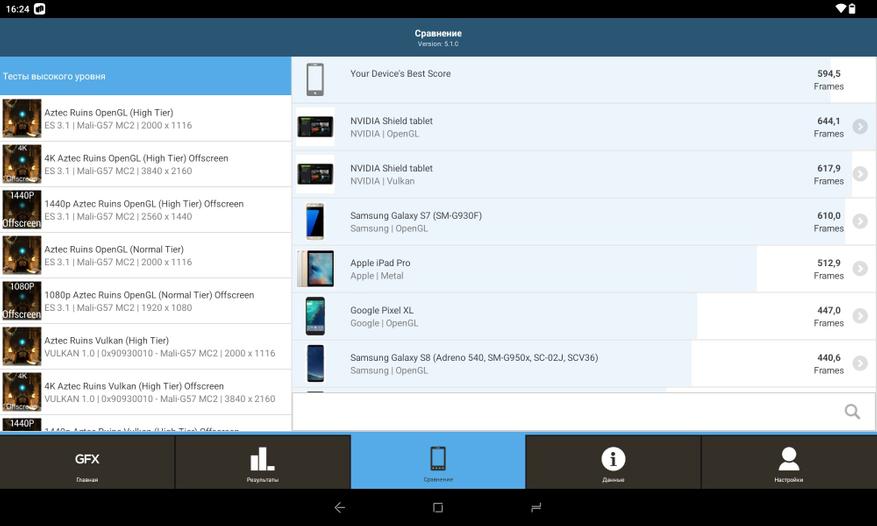The width and height of the screenshot is (877, 526).
Task: Click NVIDIA Shield tablet OpenGL device image
Action: 315,127
